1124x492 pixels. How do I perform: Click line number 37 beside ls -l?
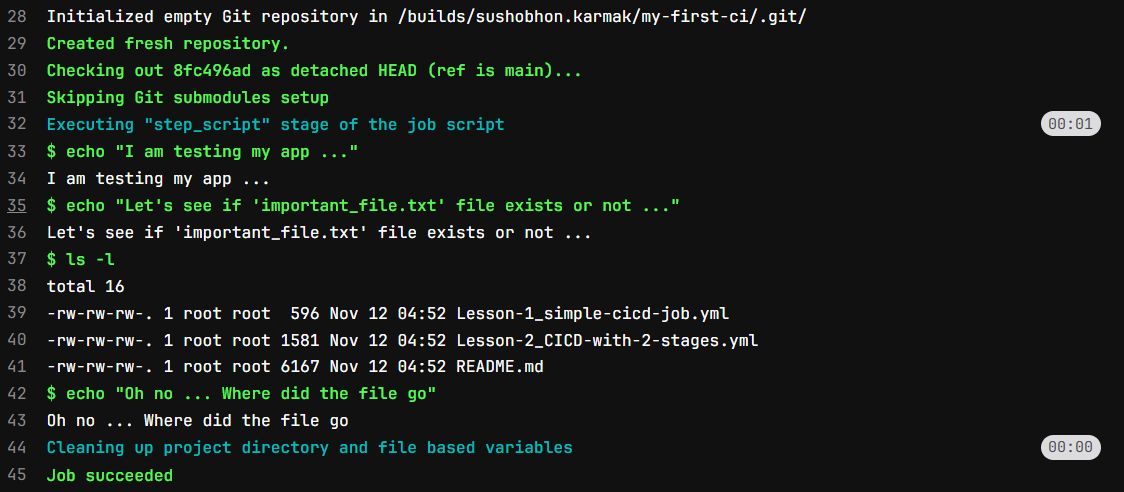(17, 260)
